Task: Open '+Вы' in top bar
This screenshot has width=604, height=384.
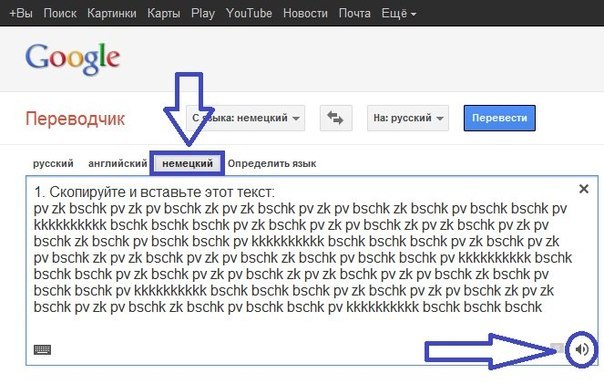Action: 21,13
